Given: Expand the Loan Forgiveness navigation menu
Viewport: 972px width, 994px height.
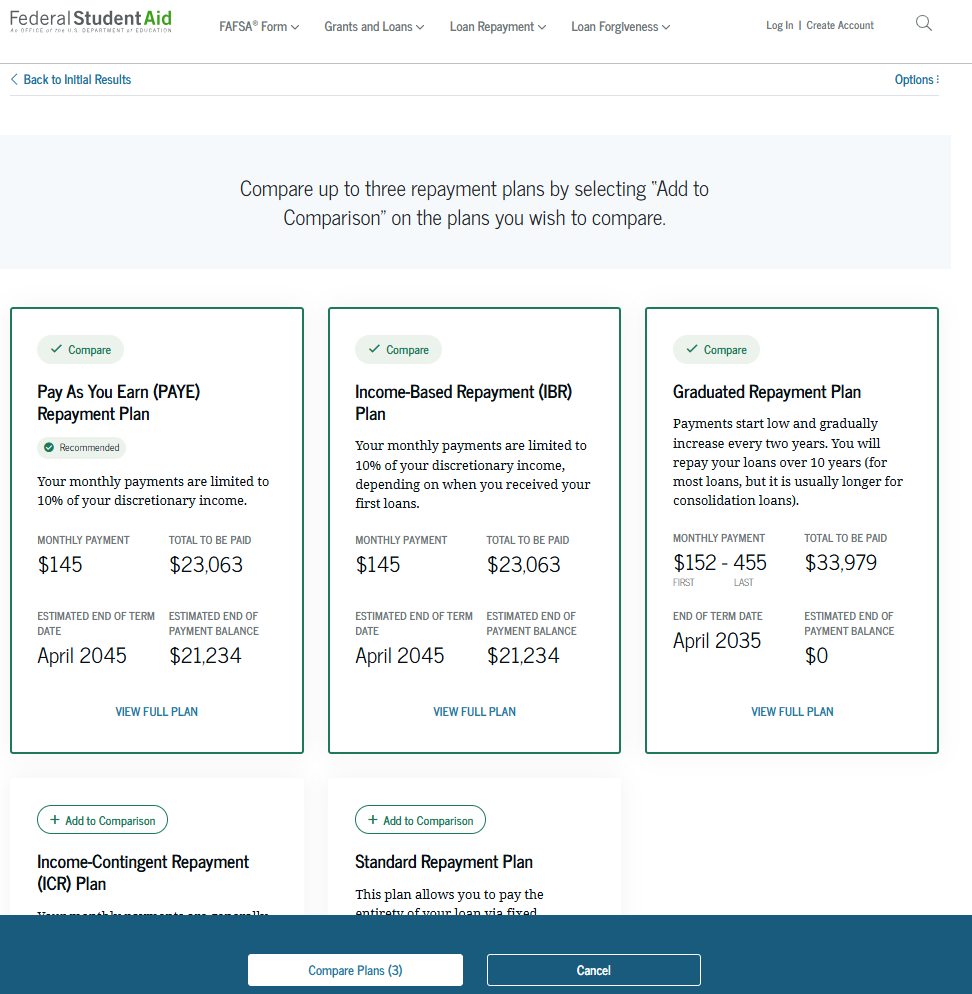Looking at the screenshot, I should (620, 27).
